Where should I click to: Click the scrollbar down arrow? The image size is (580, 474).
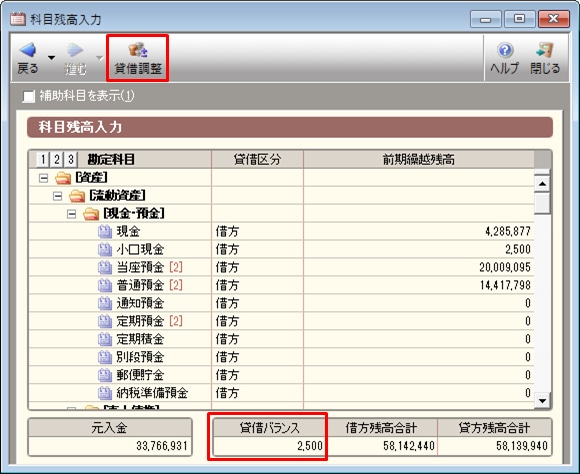pyautogui.click(x=543, y=401)
